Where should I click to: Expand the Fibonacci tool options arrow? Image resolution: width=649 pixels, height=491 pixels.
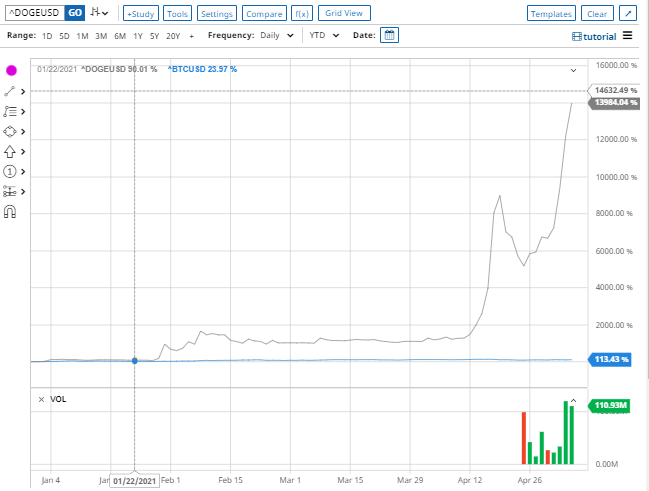point(23,112)
